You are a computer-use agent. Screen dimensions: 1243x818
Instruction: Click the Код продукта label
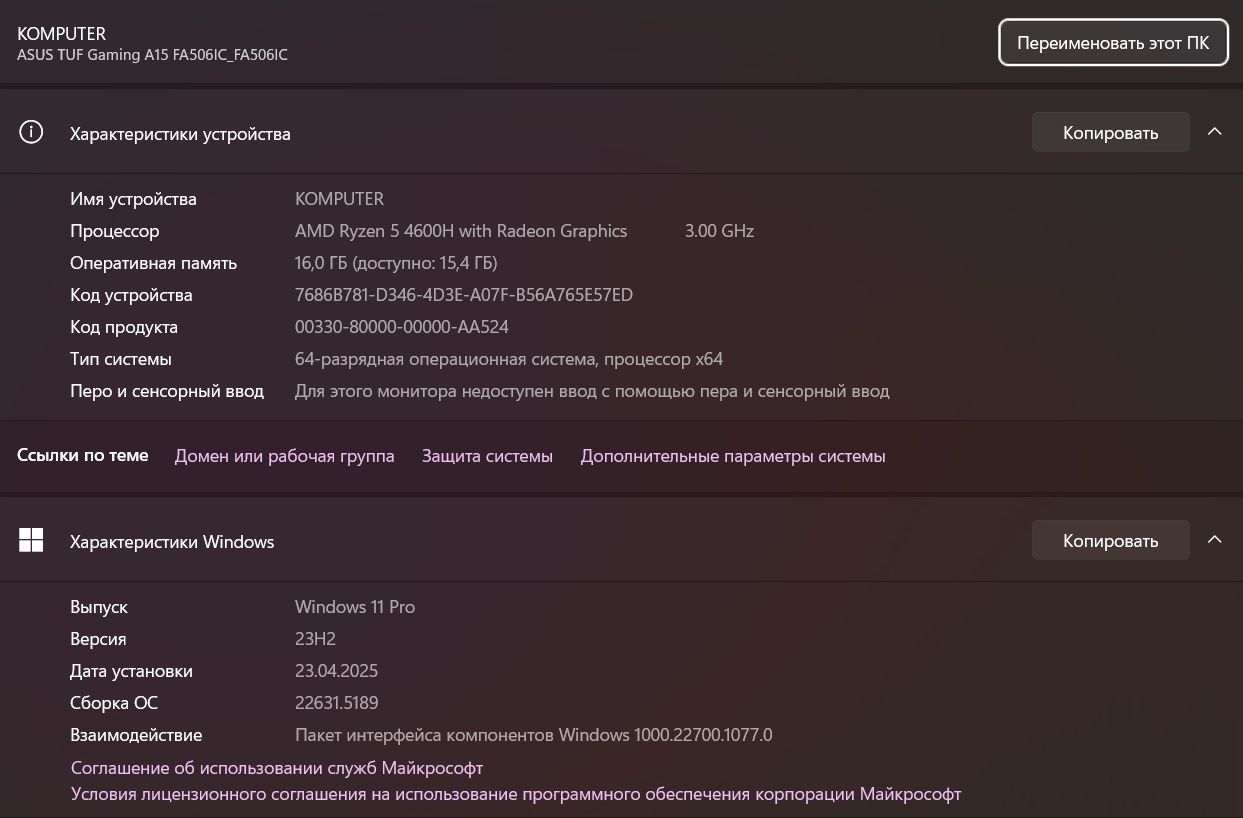tap(124, 327)
